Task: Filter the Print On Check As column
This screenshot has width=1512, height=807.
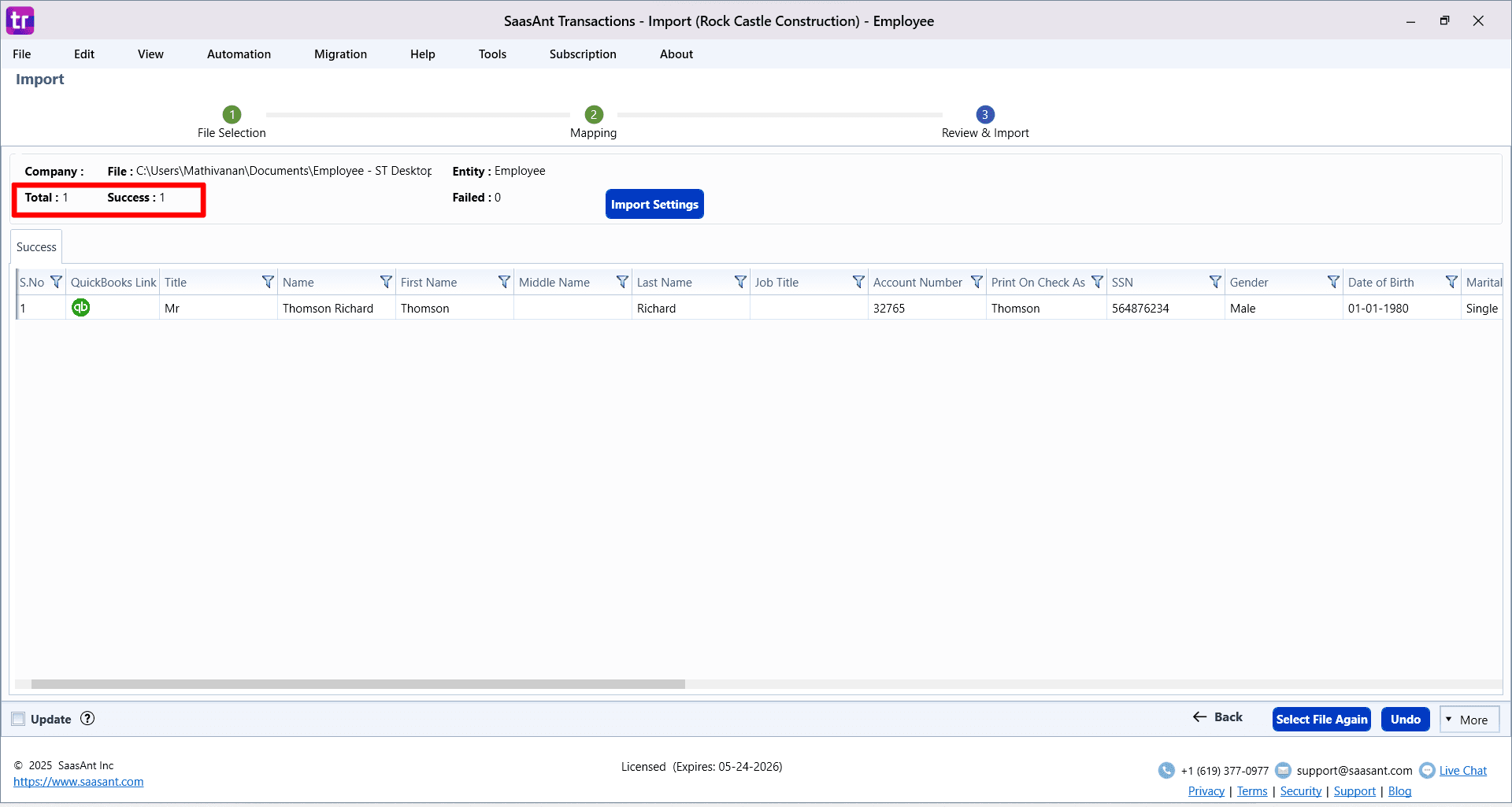Action: [x=1097, y=282]
